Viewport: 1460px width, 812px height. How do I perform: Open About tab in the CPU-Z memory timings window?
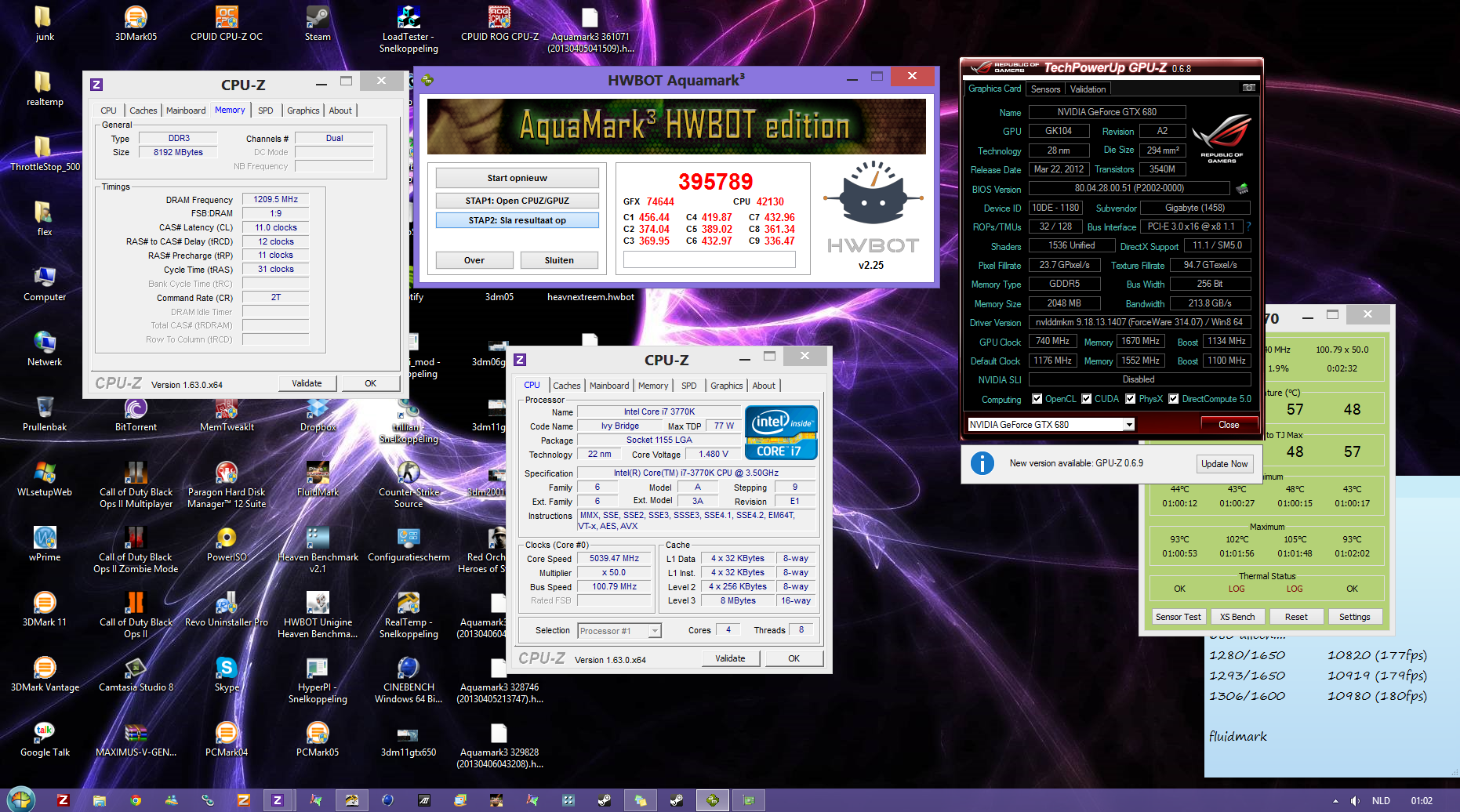pos(340,111)
